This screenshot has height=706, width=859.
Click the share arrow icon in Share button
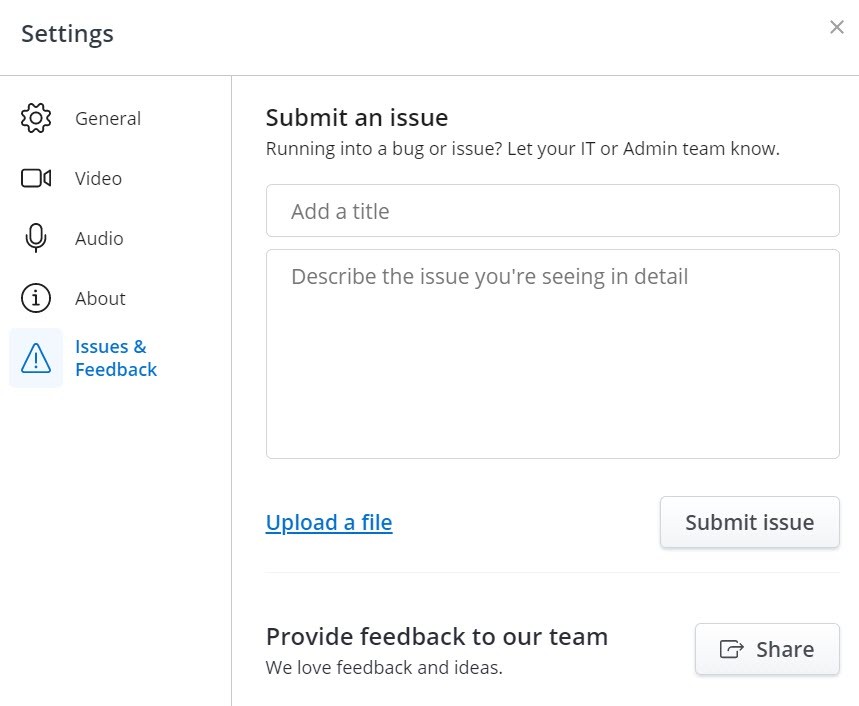click(x=732, y=650)
